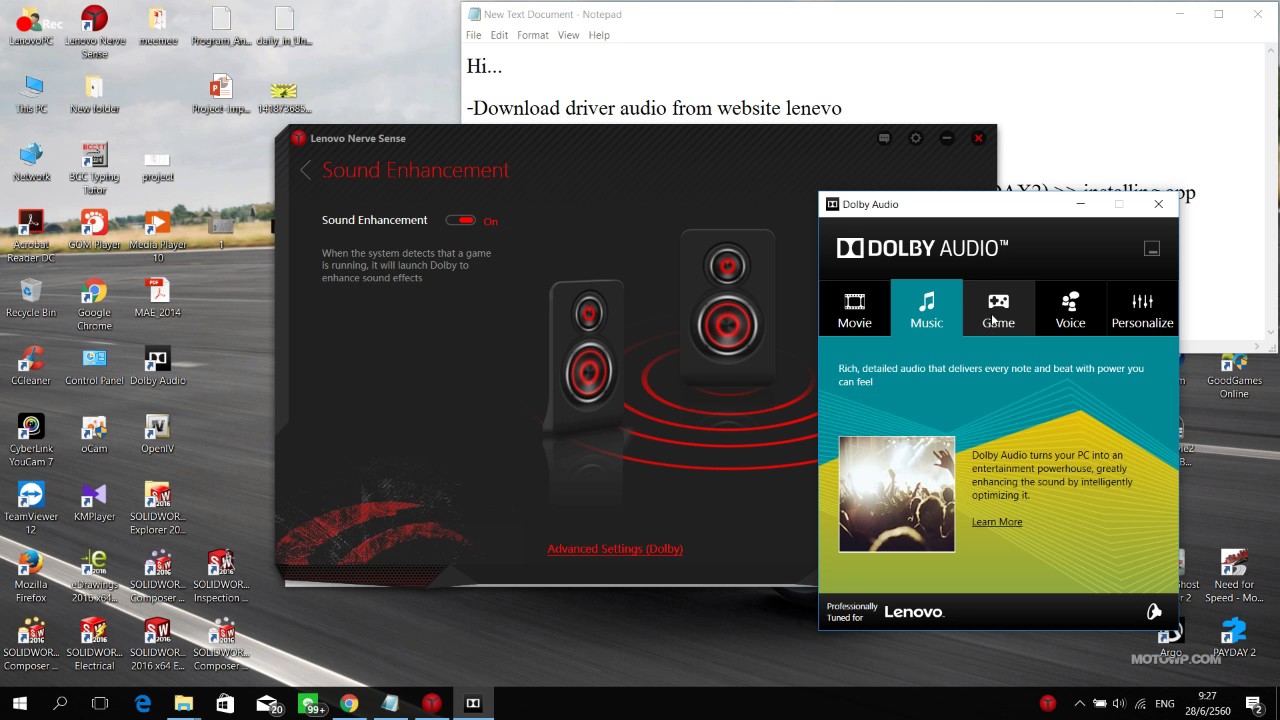This screenshot has width=1280, height=720.
Task: Open File Explorer from taskbar
Action: (x=184, y=704)
